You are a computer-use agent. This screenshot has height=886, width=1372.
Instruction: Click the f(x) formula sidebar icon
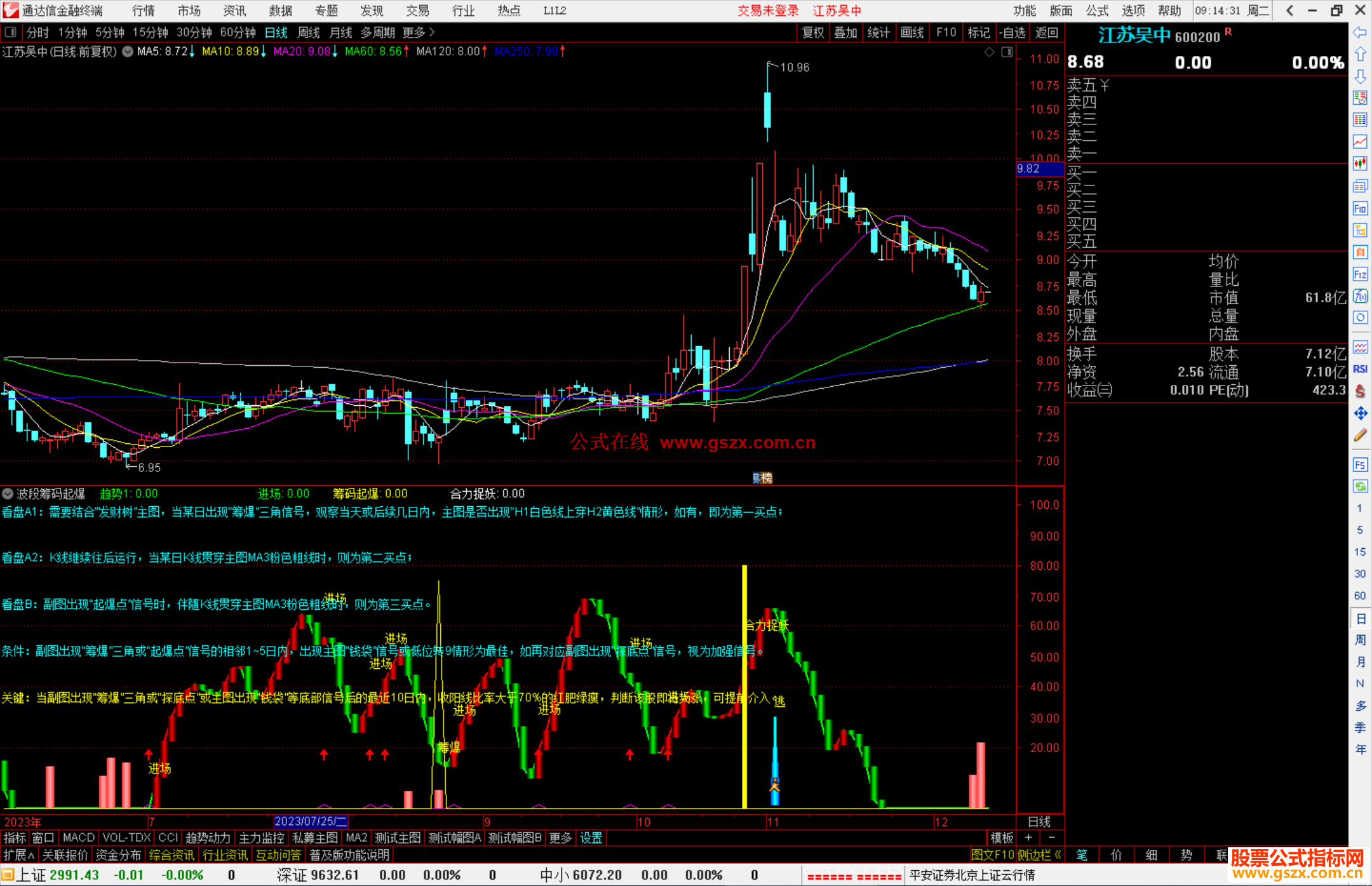click(1360, 296)
